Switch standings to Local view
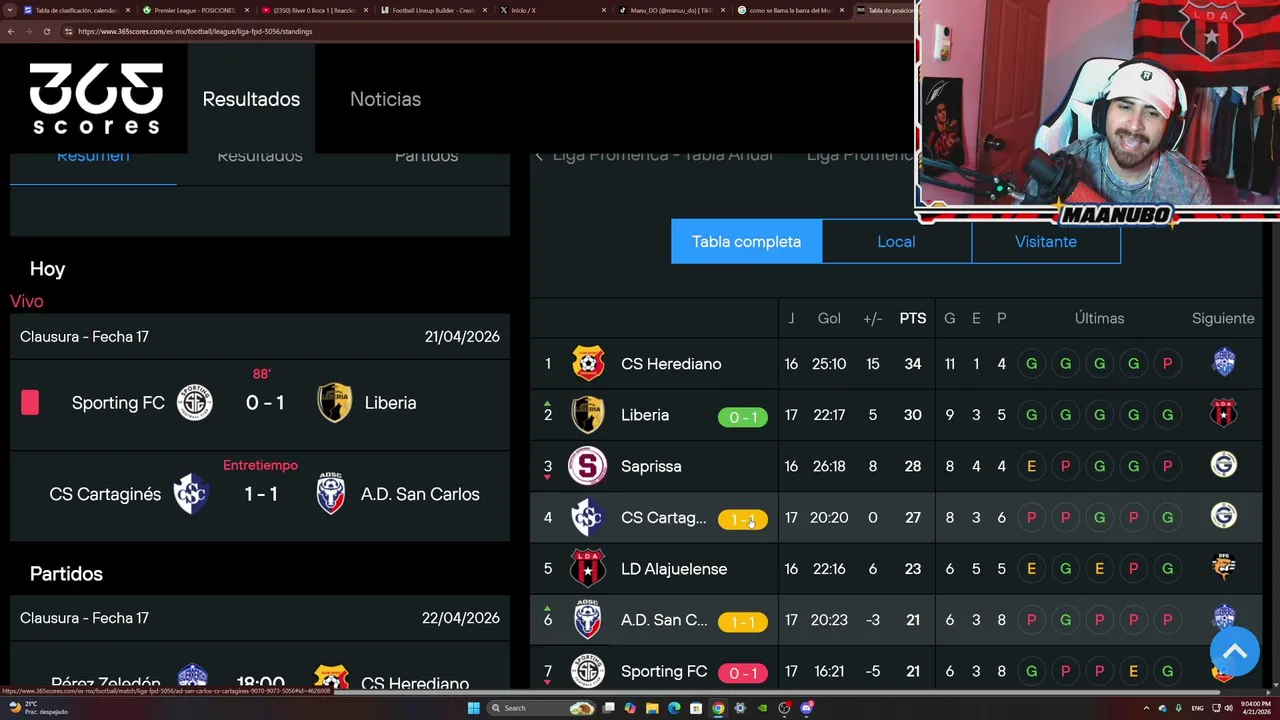 click(896, 242)
